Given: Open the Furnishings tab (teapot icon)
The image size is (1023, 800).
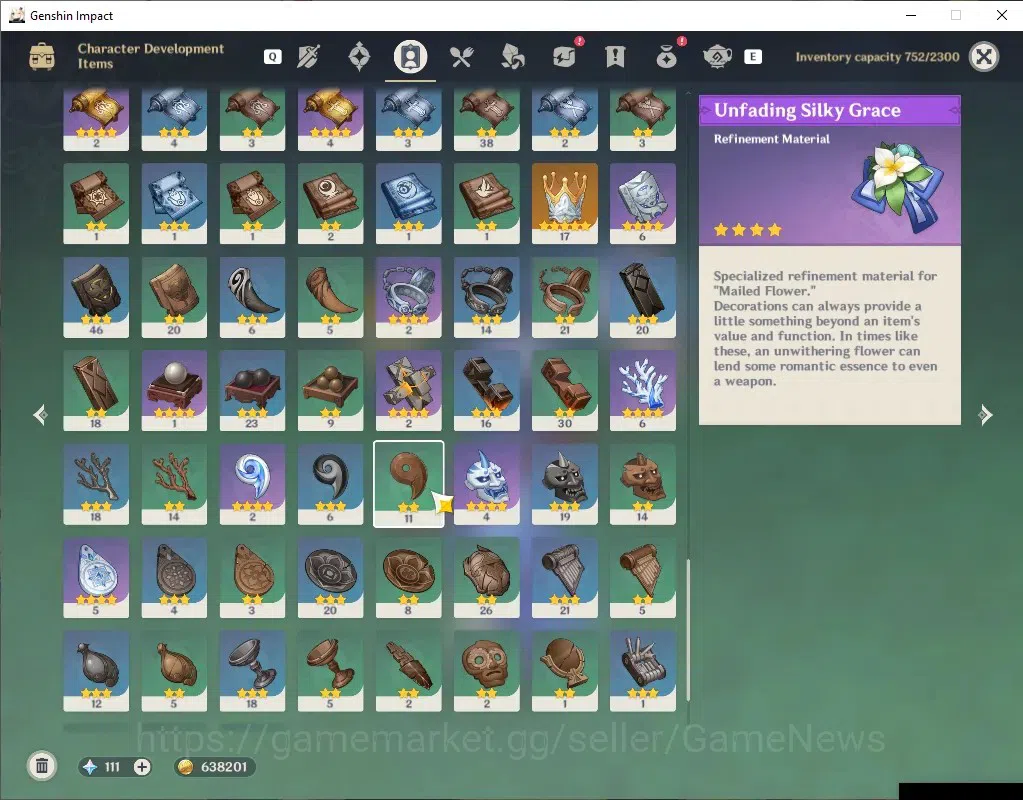Looking at the screenshot, I should (x=718, y=57).
